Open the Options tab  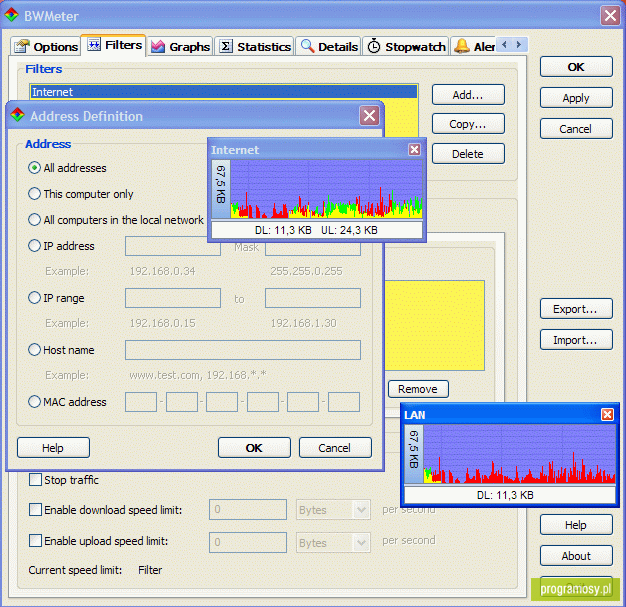pyautogui.click(x=46, y=47)
